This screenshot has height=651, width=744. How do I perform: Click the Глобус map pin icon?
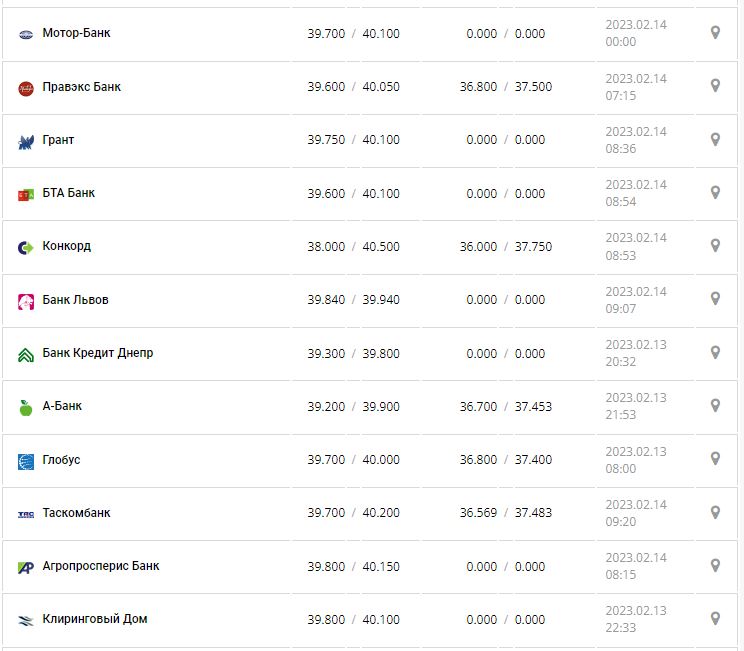pyautogui.click(x=715, y=459)
